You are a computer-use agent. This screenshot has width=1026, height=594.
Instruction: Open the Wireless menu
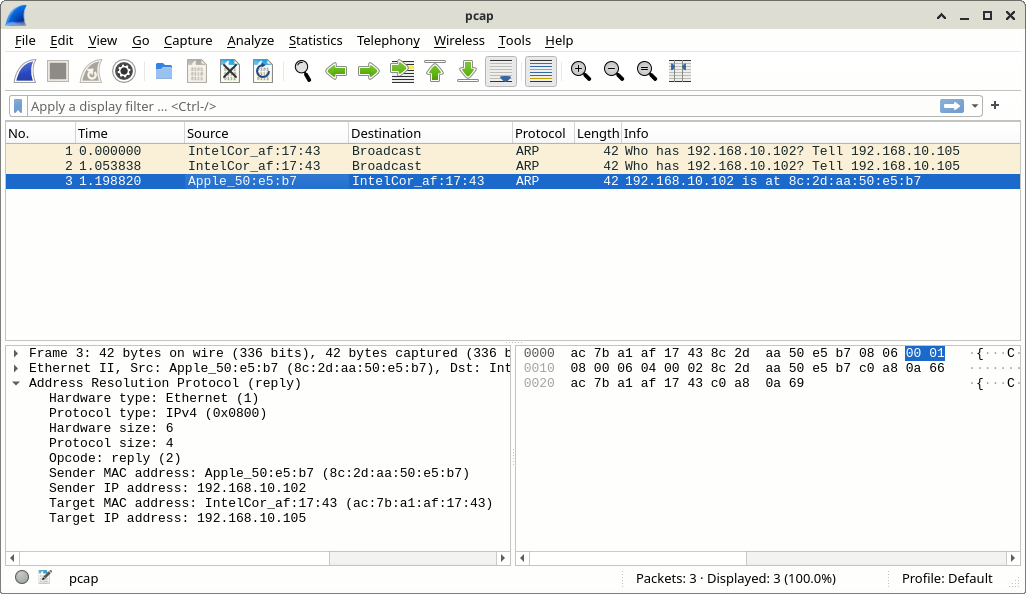459,41
